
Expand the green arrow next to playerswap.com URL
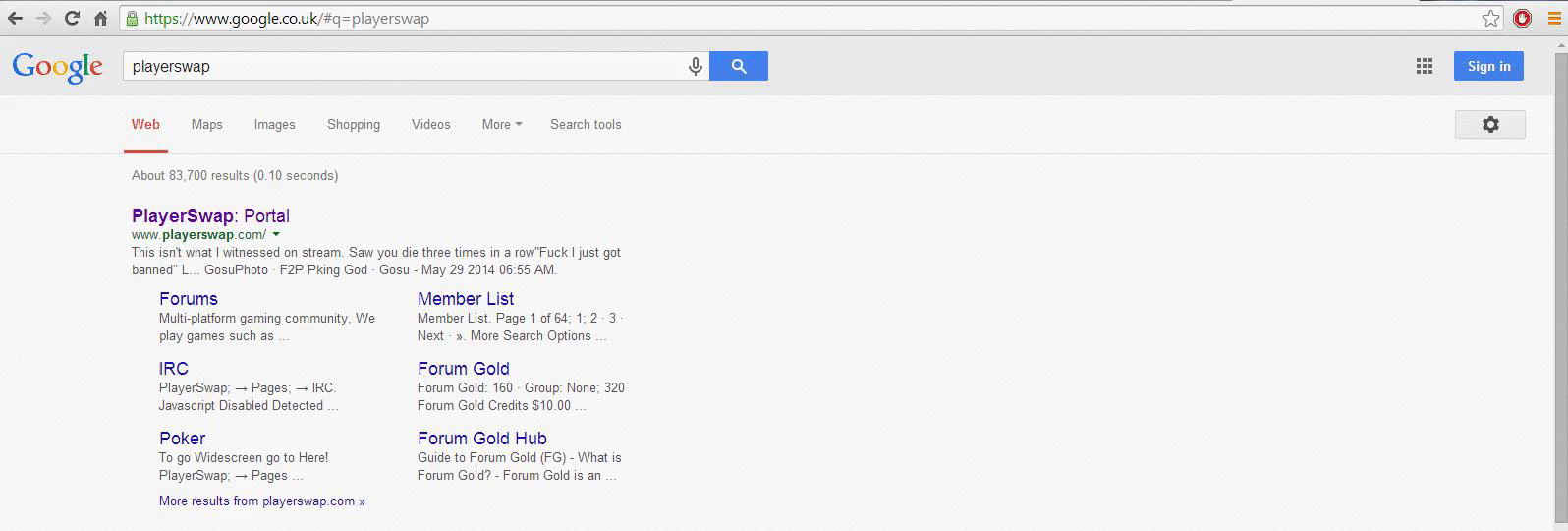(276, 234)
